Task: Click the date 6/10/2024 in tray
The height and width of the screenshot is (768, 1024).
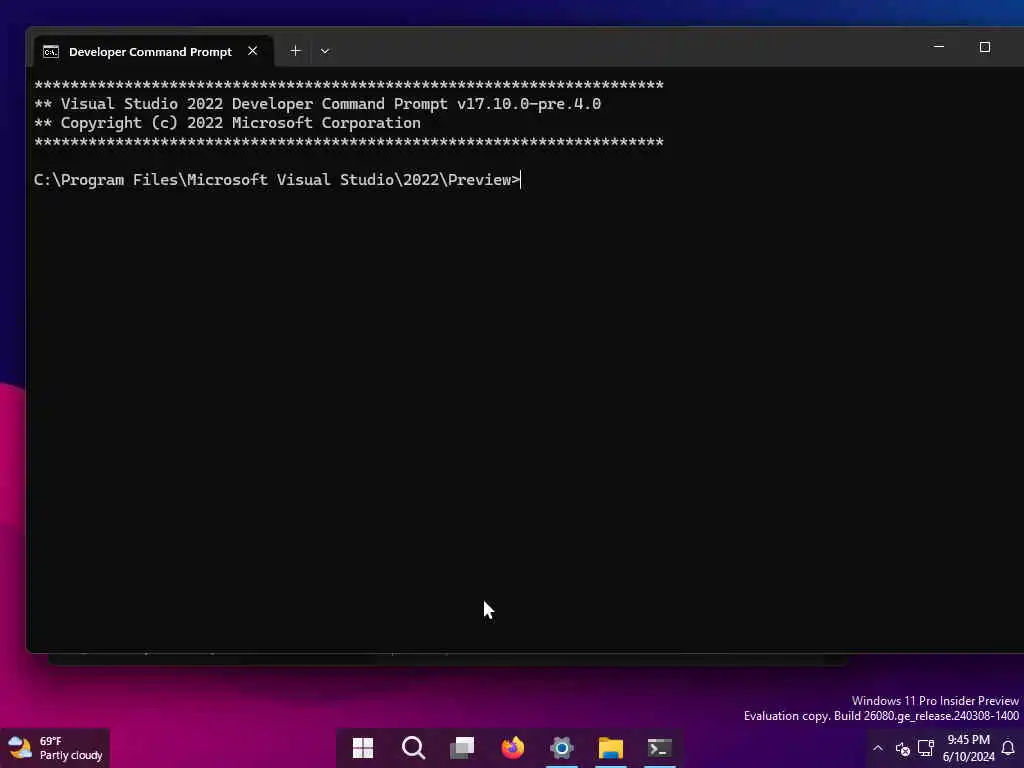Action: pos(968,757)
